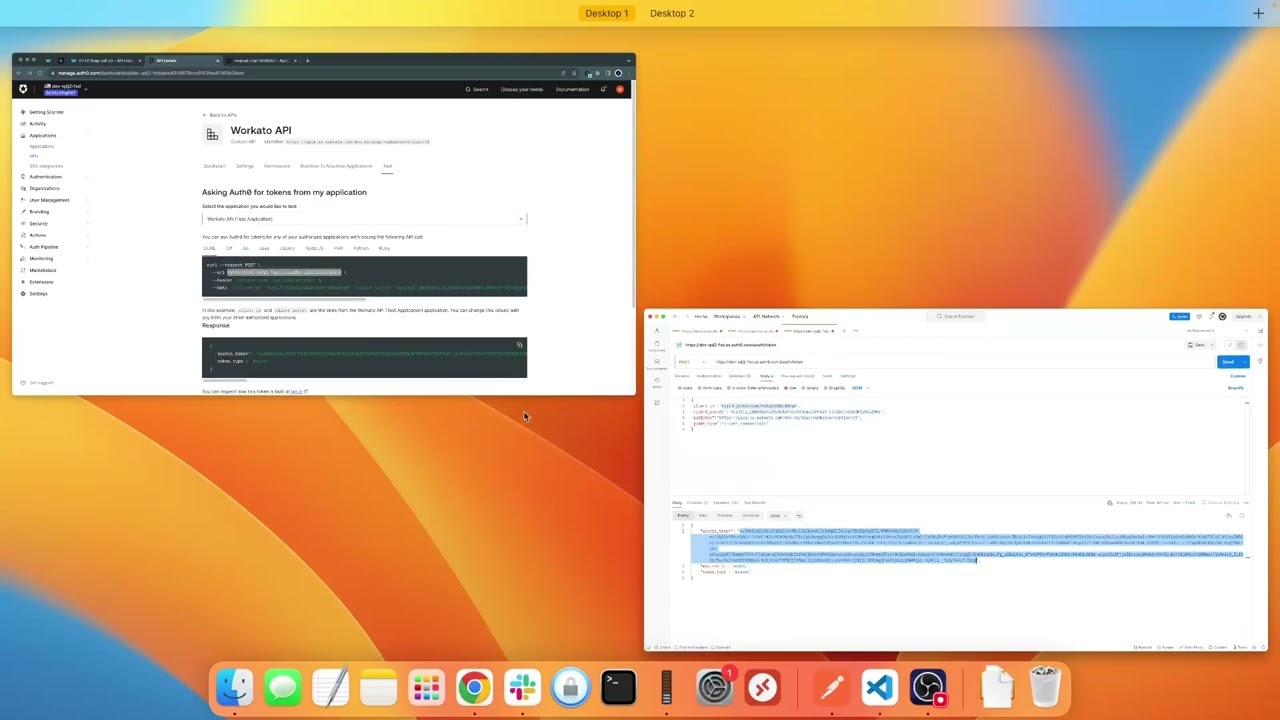Click the Invite button in Postman
The width and height of the screenshot is (1280, 720).
(x=1179, y=316)
